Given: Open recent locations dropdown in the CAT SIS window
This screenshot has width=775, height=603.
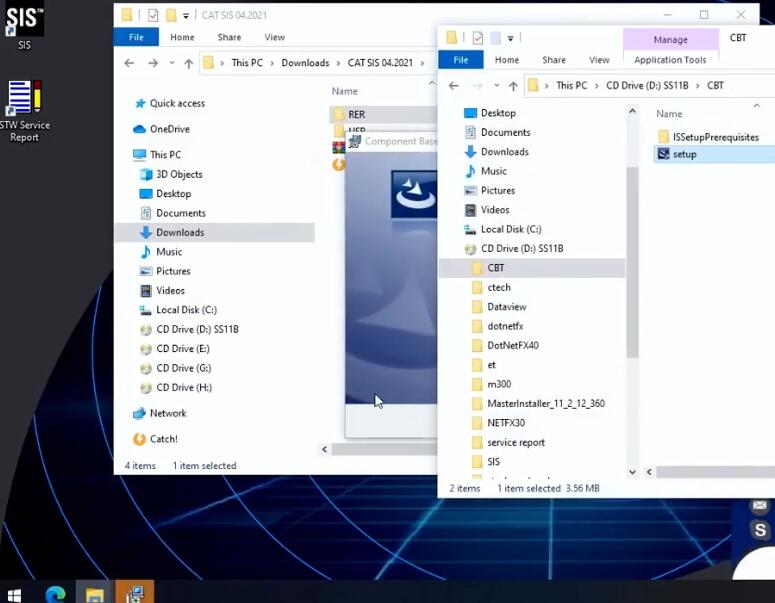Looking at the screenshot, I should [172, 63].
